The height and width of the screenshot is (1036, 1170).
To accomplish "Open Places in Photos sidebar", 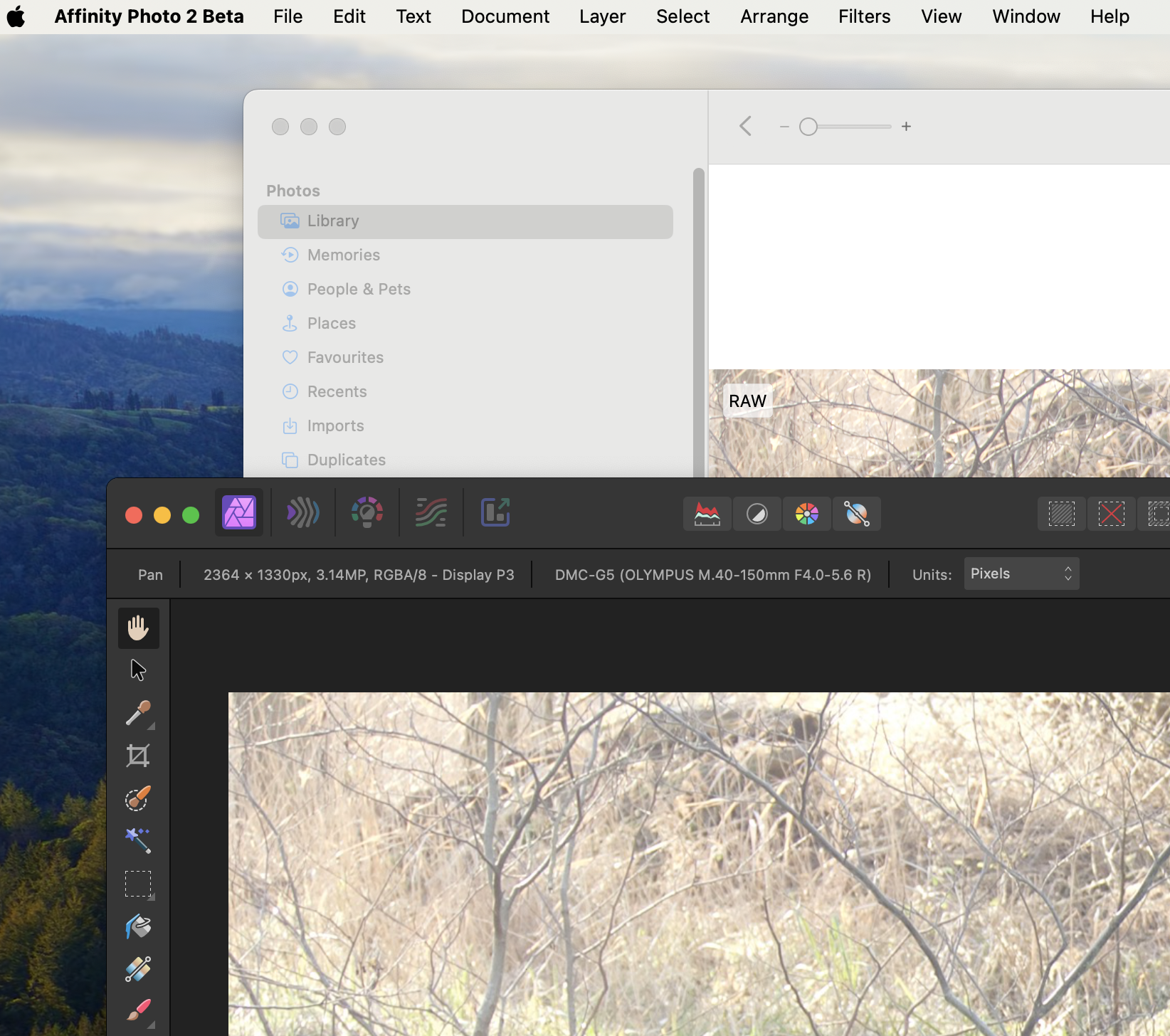I will coord(465,323).
